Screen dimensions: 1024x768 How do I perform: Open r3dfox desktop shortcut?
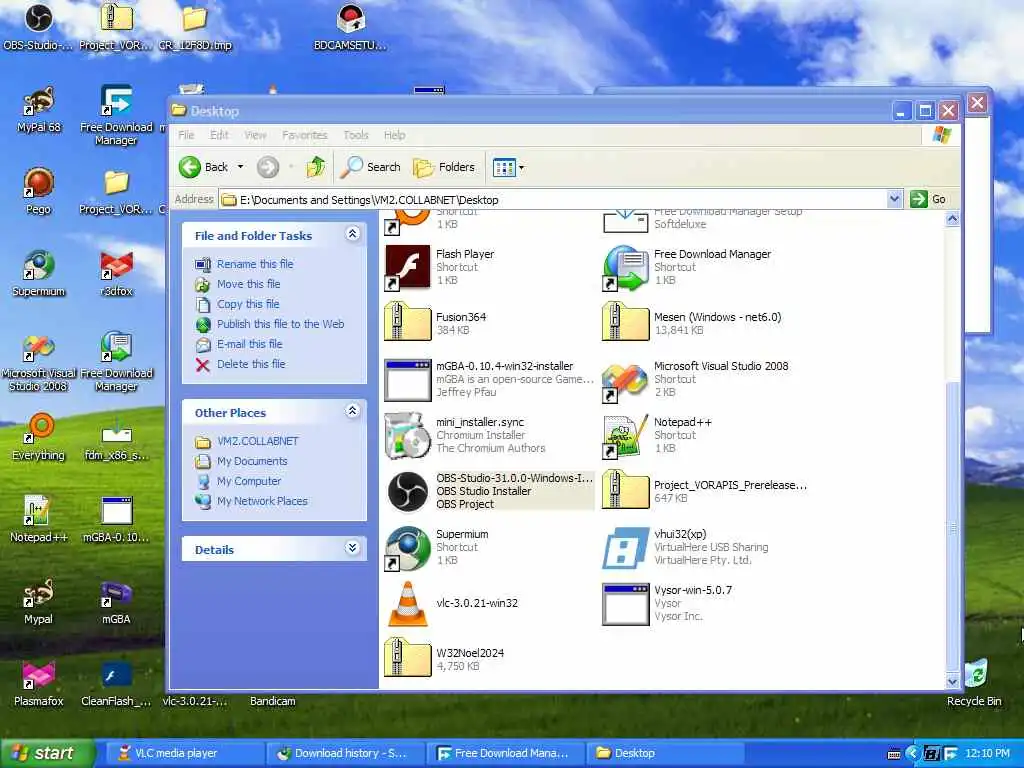pyautogui.click(x=116, y=273)
